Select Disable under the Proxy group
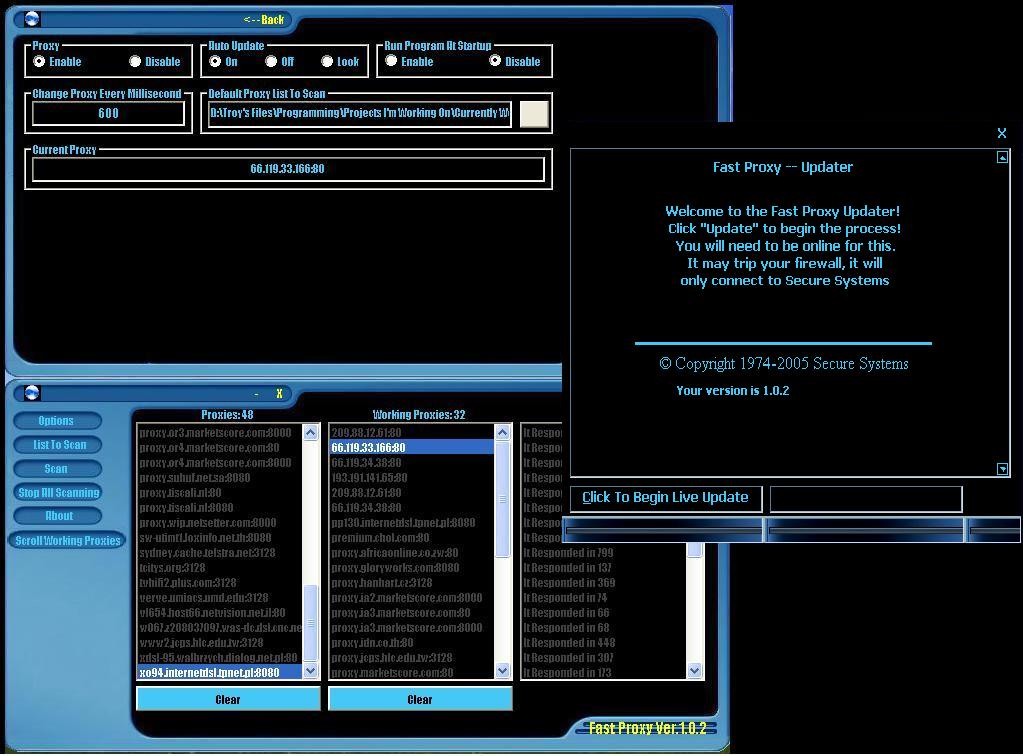The width and height of the screenshot is (1023, 756). (135, 61)
